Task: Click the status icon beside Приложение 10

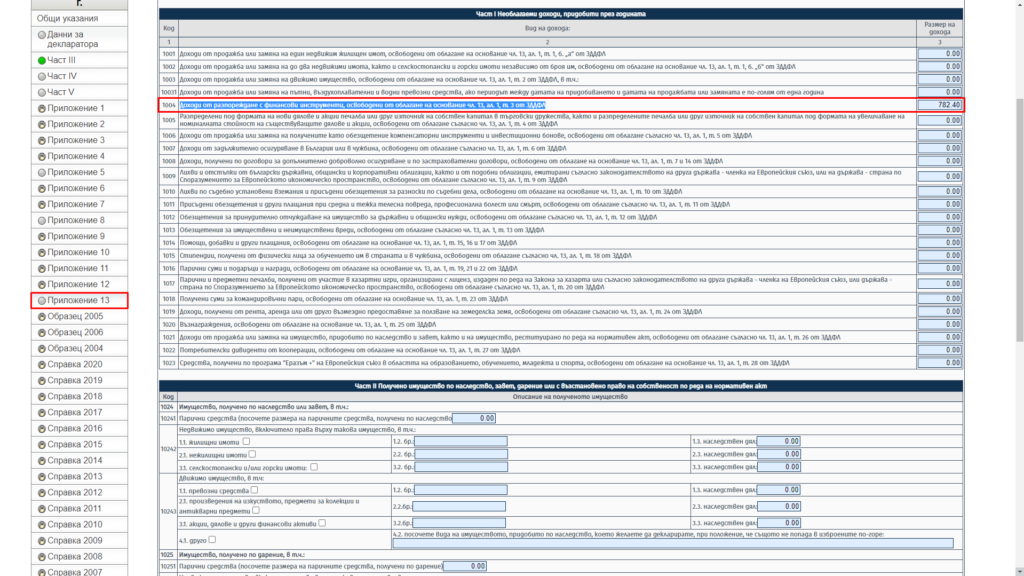Action: pyautogui.click(x=42, y=252)
